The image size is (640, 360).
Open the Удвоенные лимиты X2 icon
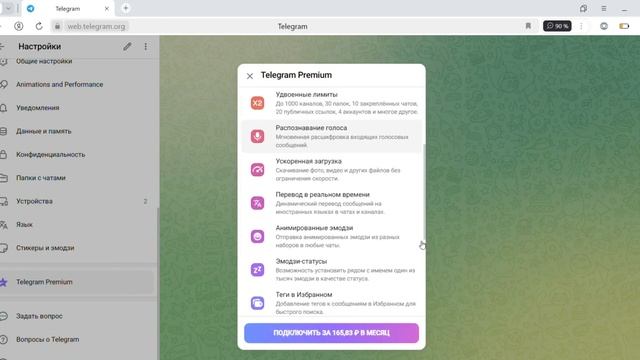click(x=257, y=103)
